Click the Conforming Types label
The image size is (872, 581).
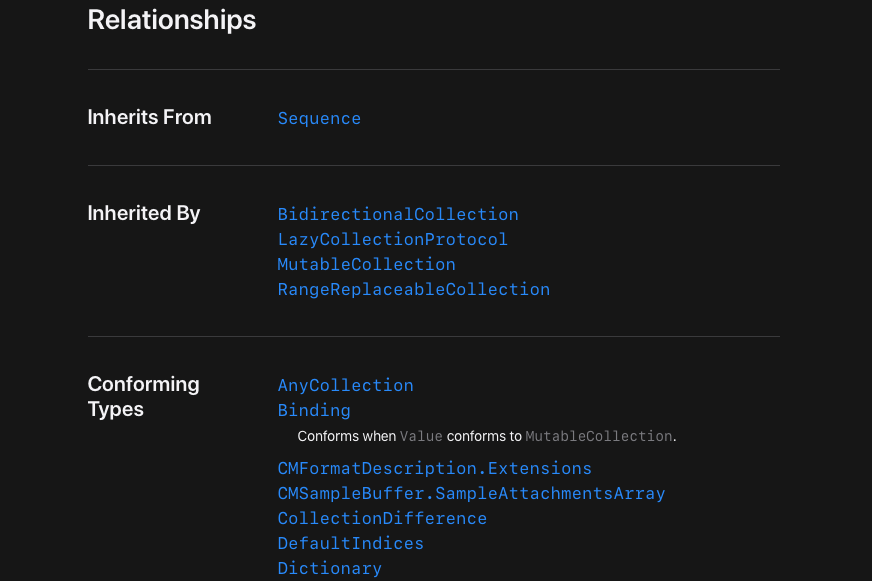pyautogui.click(x=143, y=396)
